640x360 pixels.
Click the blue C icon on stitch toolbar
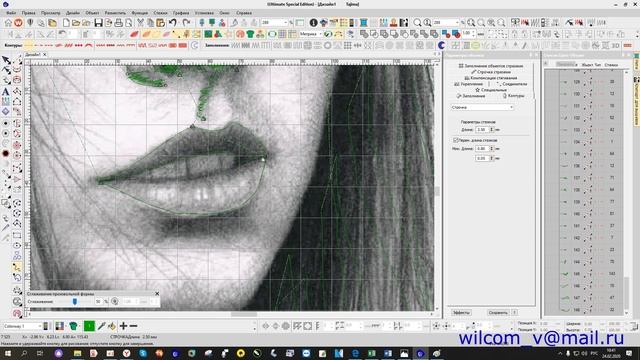coord(442,45)
